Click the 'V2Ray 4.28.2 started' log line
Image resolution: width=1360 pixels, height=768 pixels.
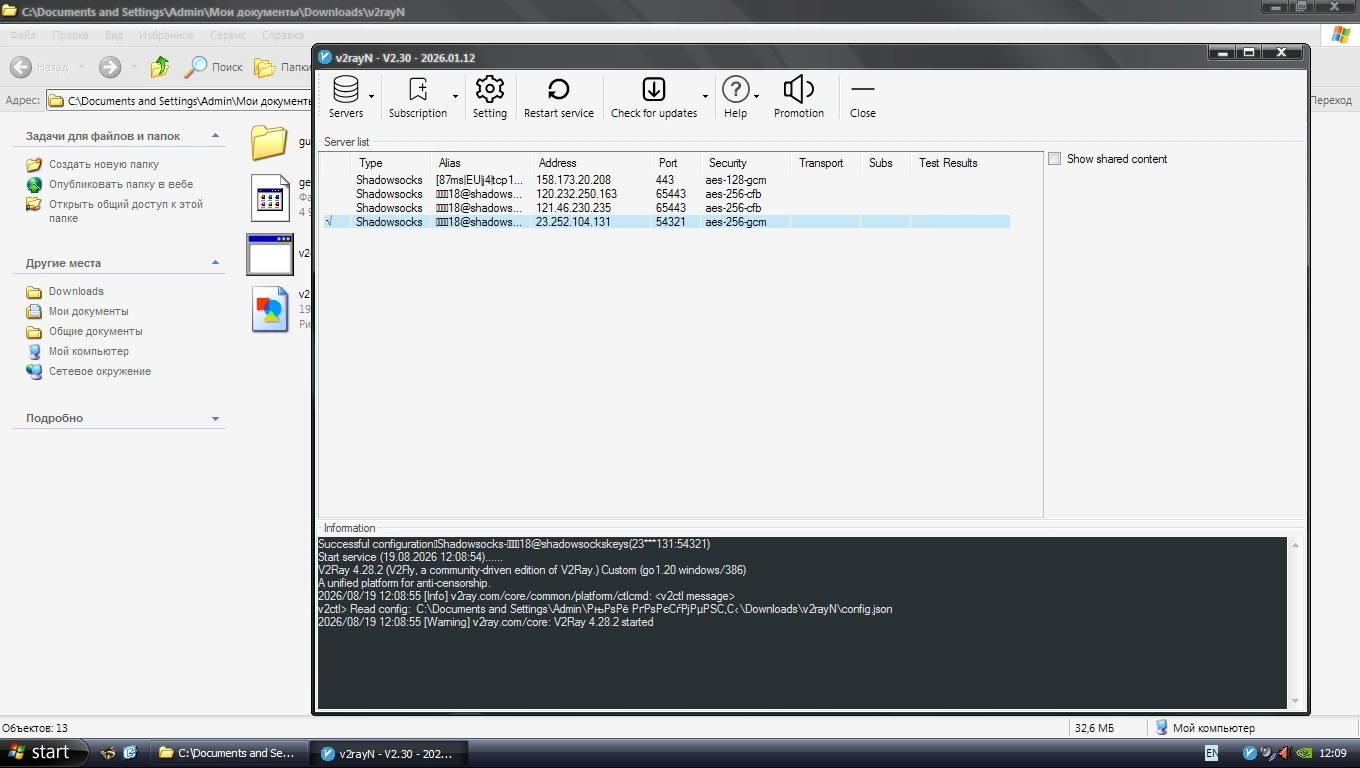tap(485, 622)
